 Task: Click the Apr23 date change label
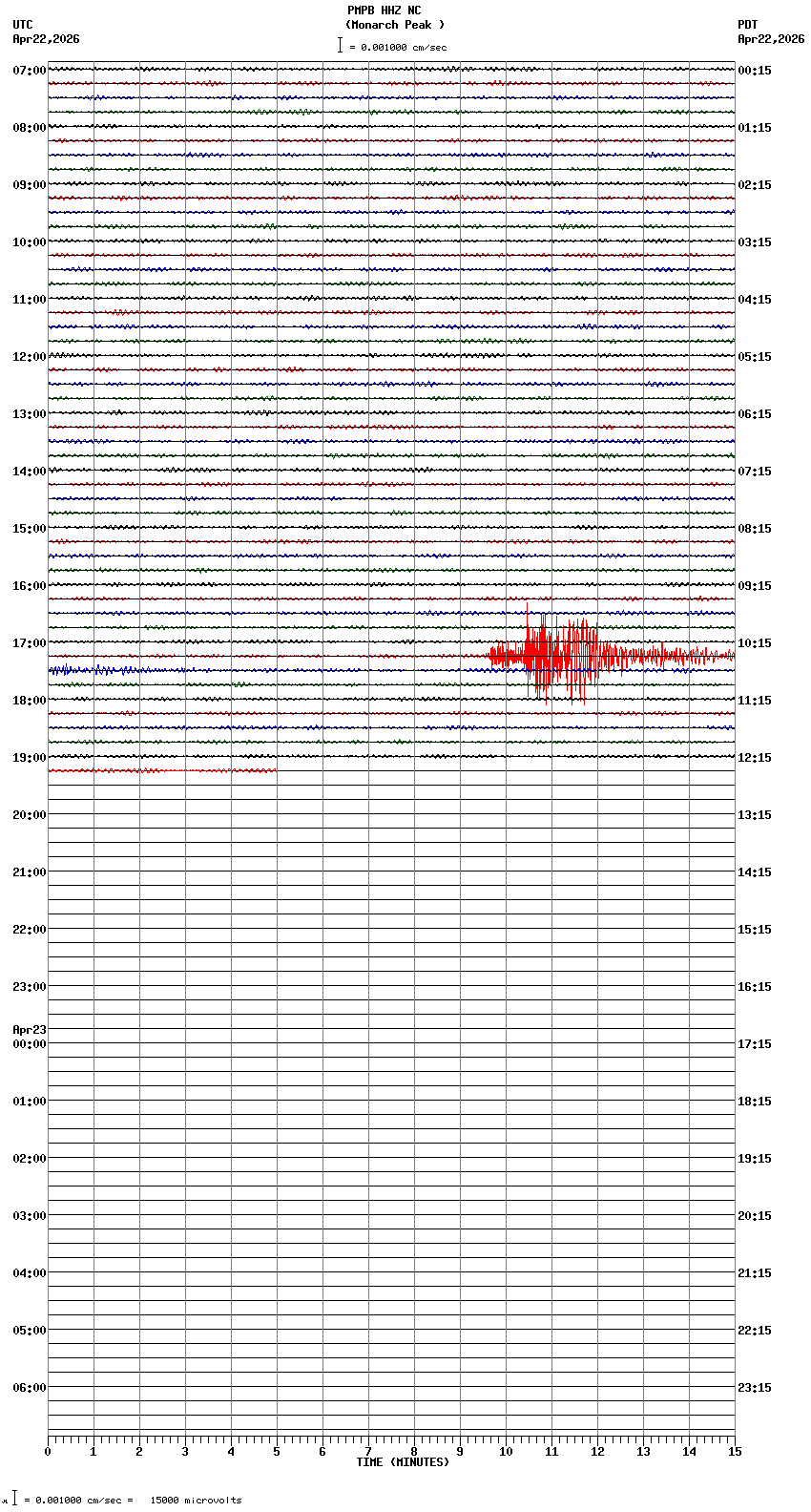pos(30,1030)
